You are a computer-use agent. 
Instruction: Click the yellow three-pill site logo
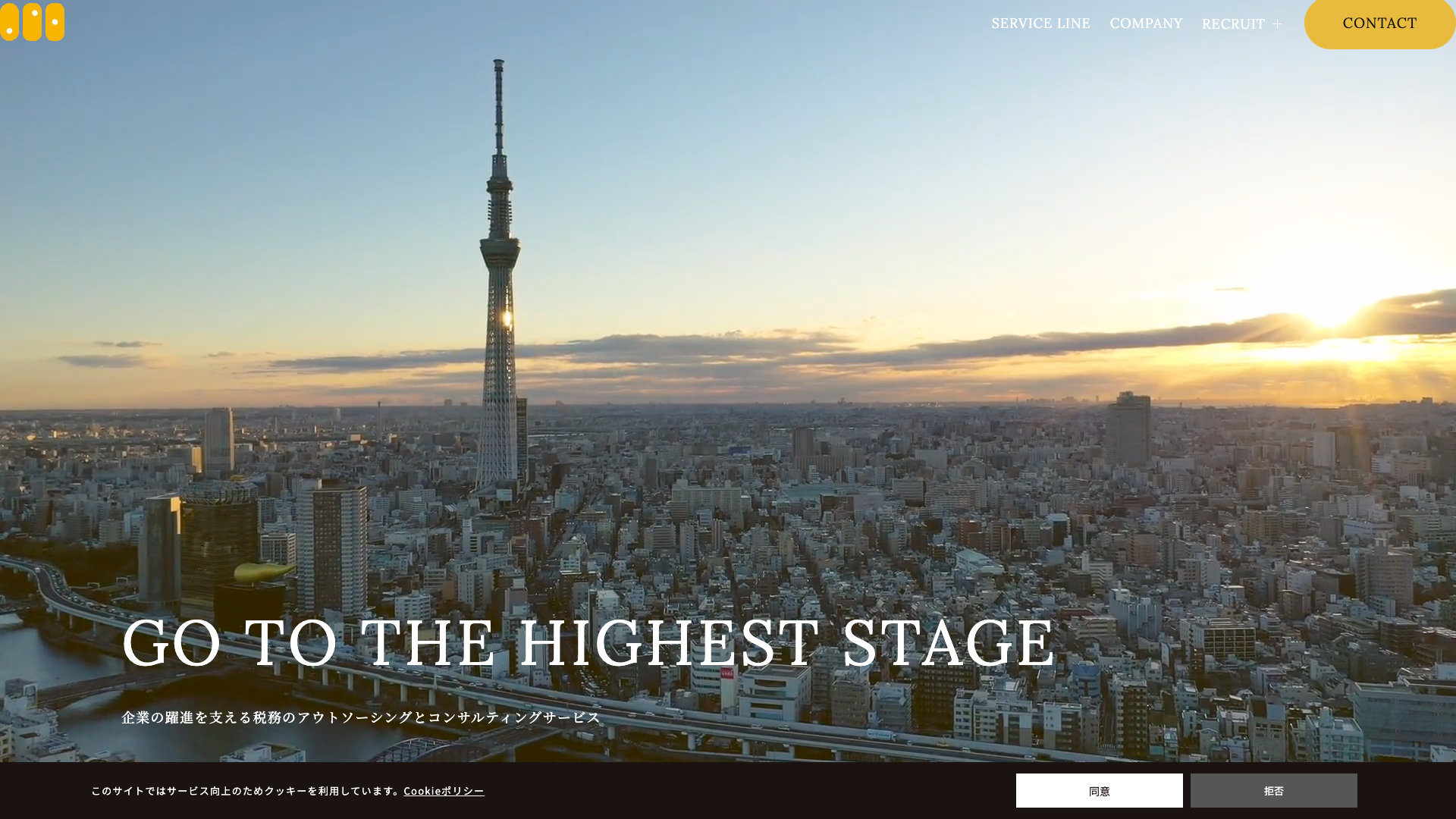[x=32, y=22]
